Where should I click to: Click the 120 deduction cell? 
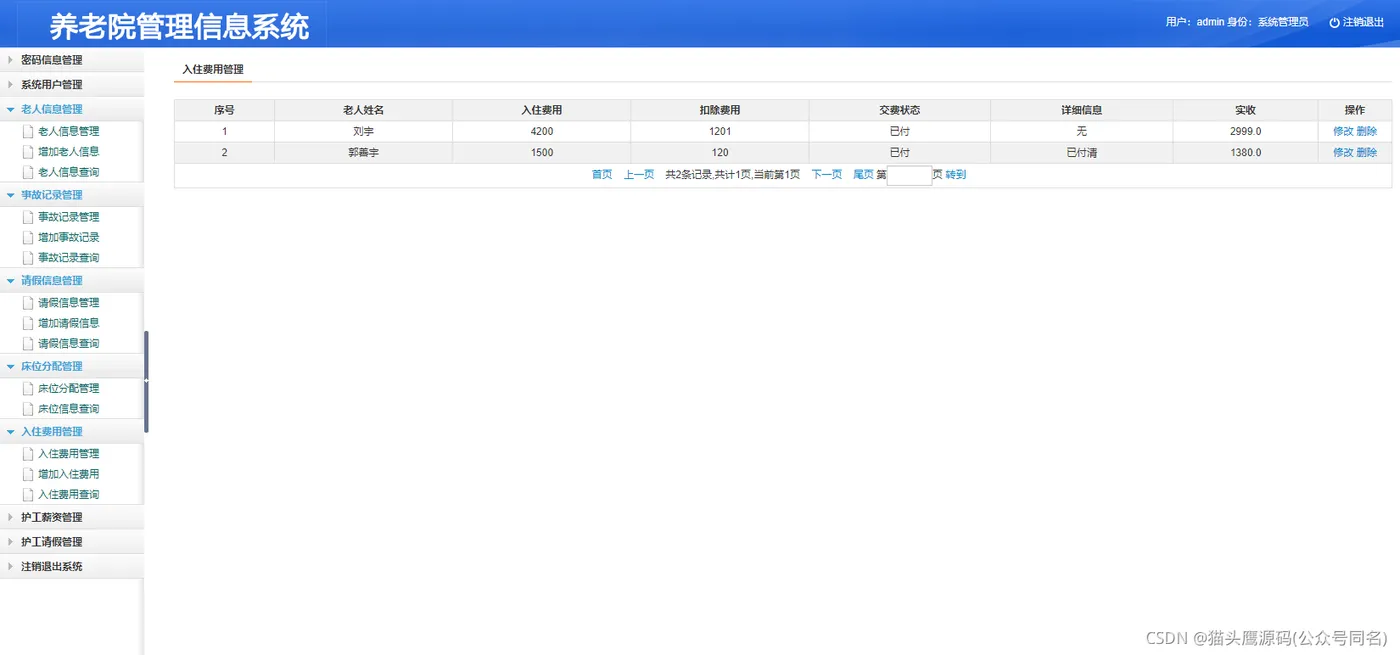pos(720,153)
